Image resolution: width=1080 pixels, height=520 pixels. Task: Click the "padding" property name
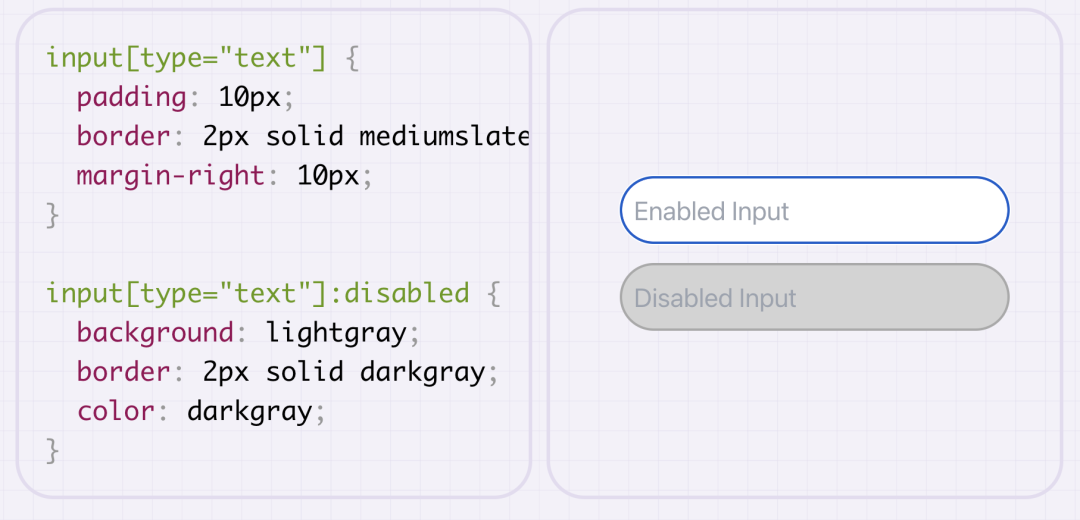click(x=131, y=97)
